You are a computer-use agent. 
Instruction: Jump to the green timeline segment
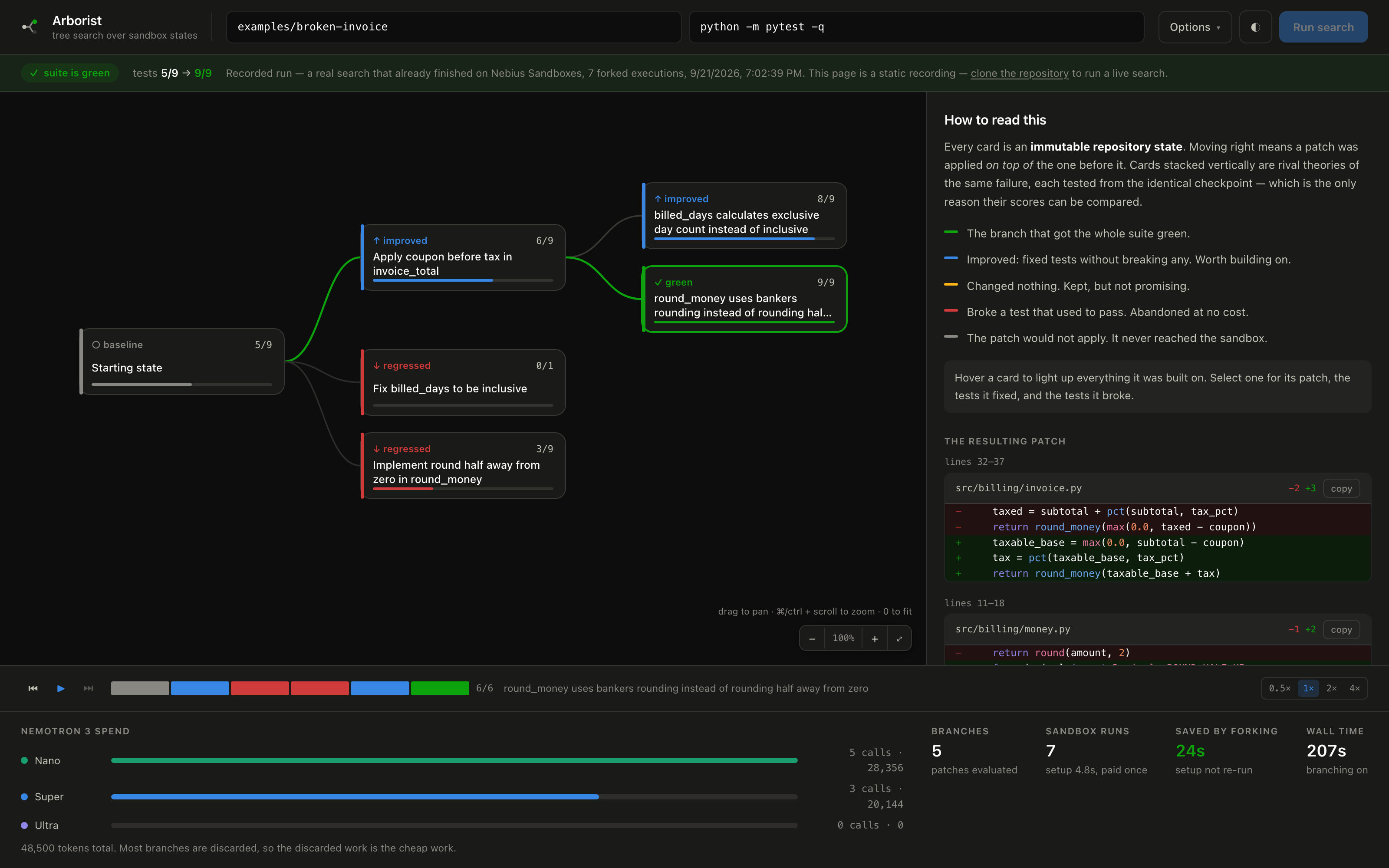pyautogui.click(x=440, y=688)
